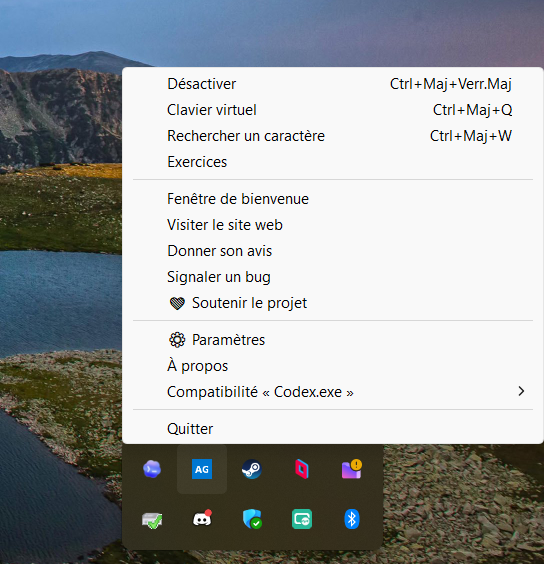
Task: Open the Steam tray icon
Action: [251, 469]
